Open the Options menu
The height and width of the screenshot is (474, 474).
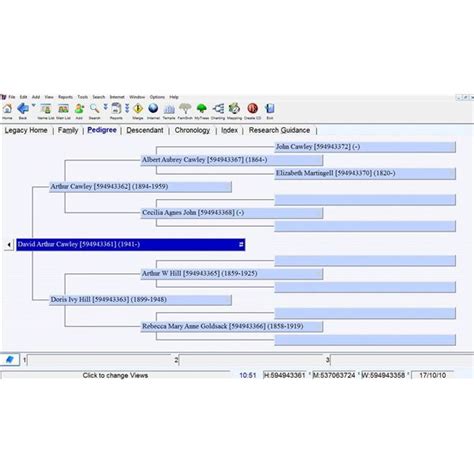pos(157,97)
